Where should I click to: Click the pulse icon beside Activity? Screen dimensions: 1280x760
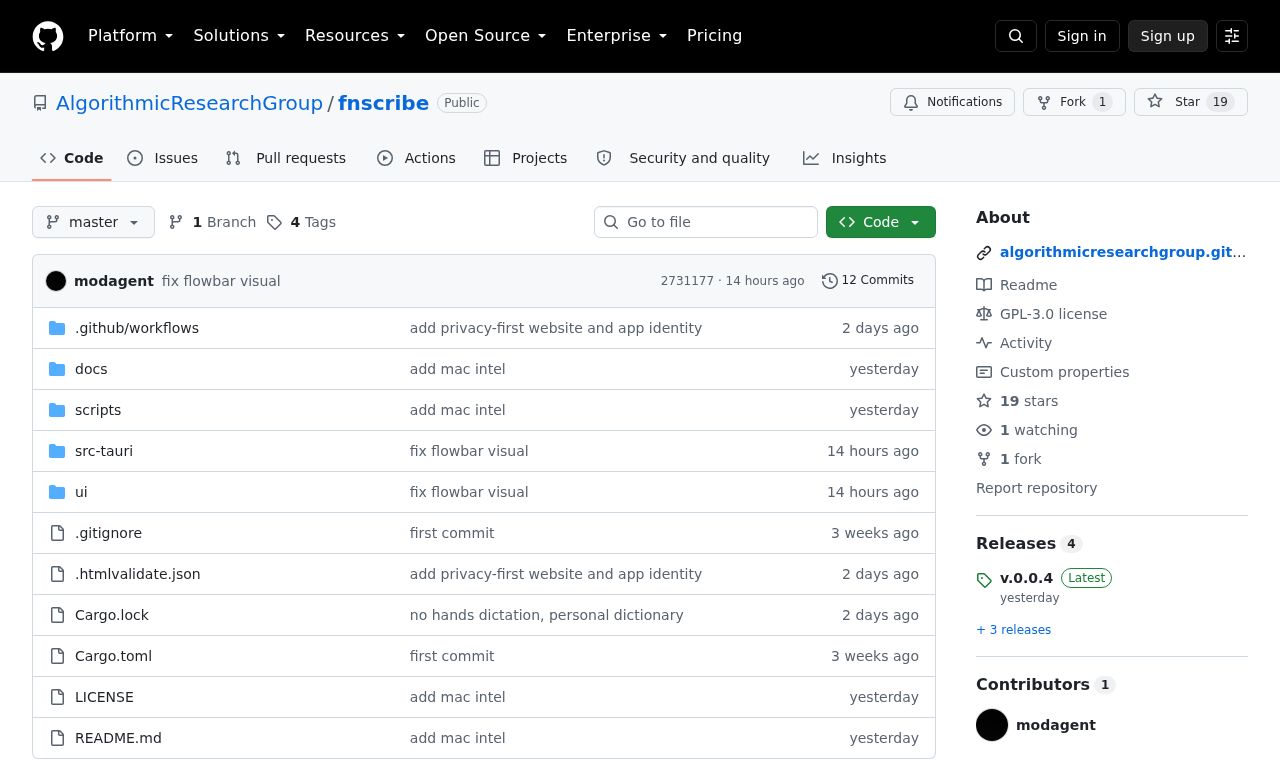coord(984,343)
